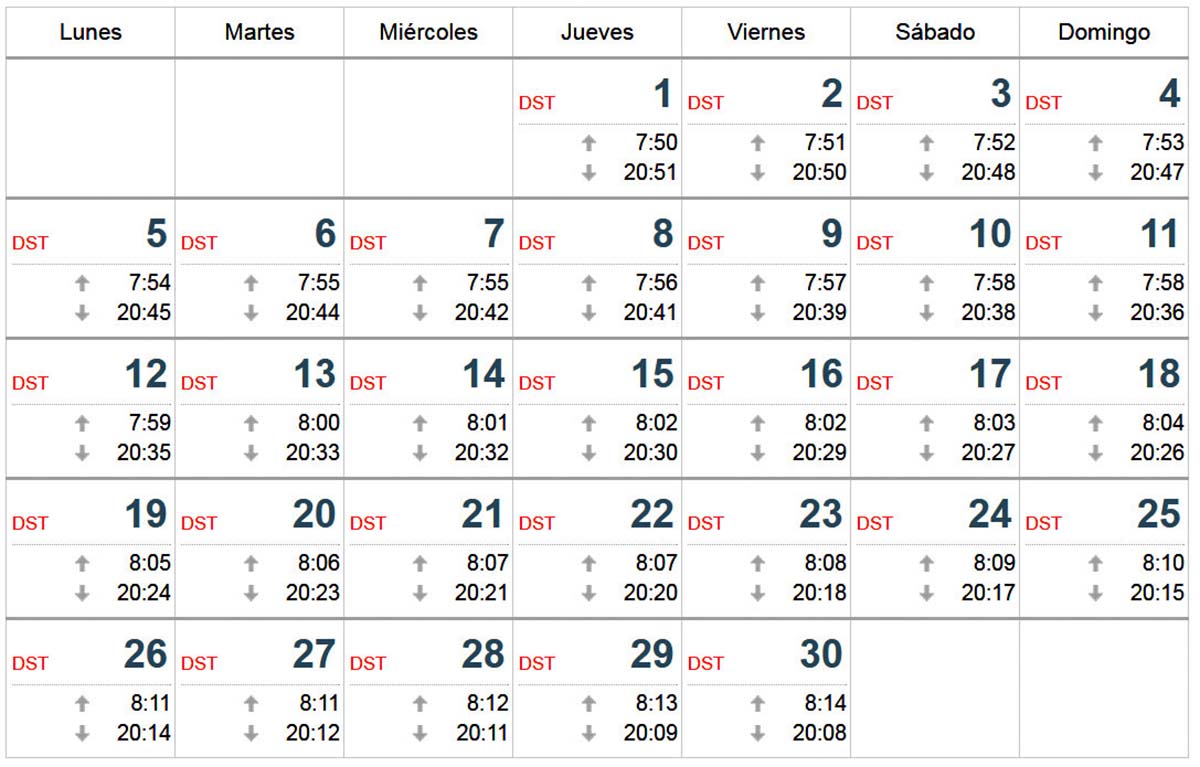
Task: Click the 8:00 sunrise time on day 13
Action: 319,423
